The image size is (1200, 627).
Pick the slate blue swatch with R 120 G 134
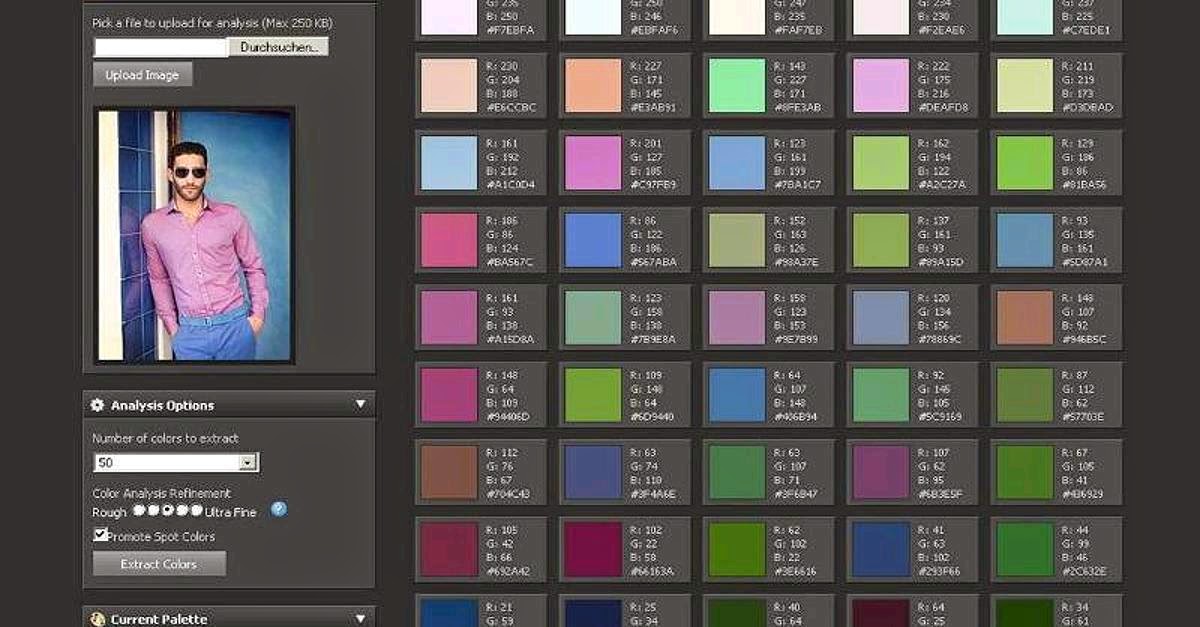[x=881, y=317]
